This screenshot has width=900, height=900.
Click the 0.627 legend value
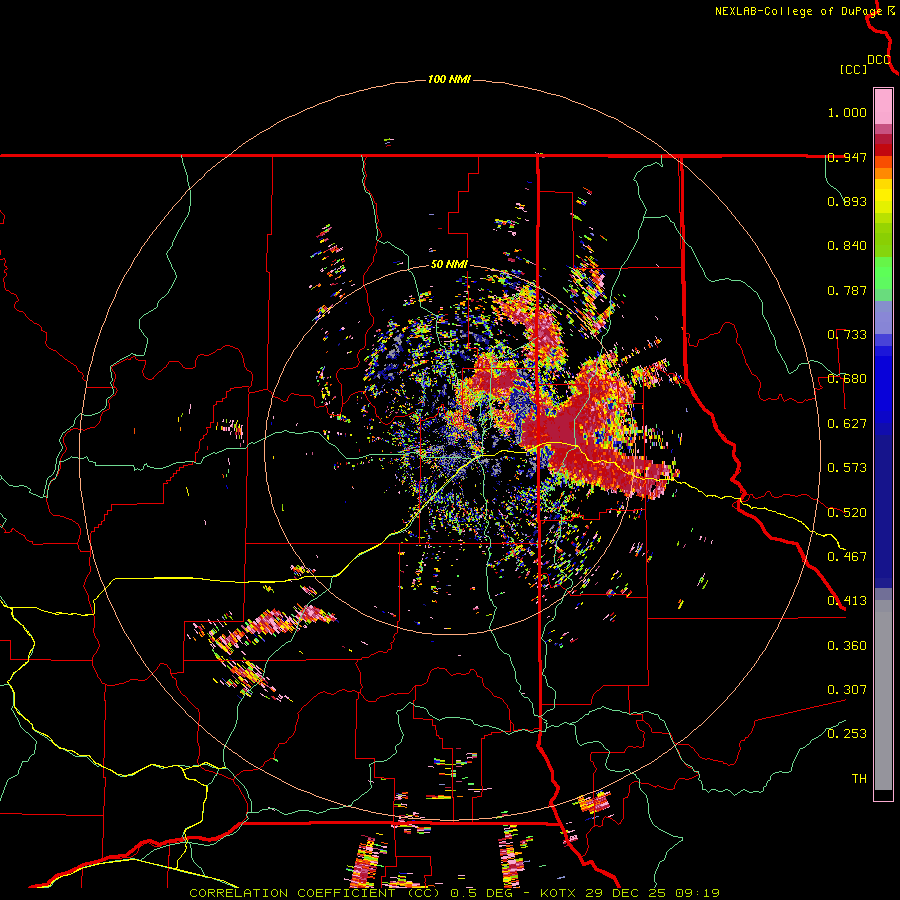[x=847, y=424]
